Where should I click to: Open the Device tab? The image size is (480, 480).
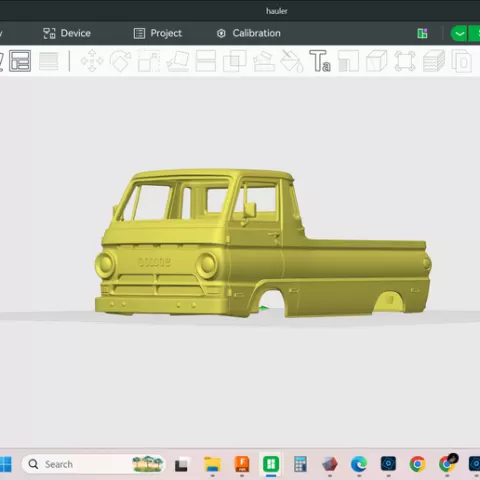click(67, 33)
